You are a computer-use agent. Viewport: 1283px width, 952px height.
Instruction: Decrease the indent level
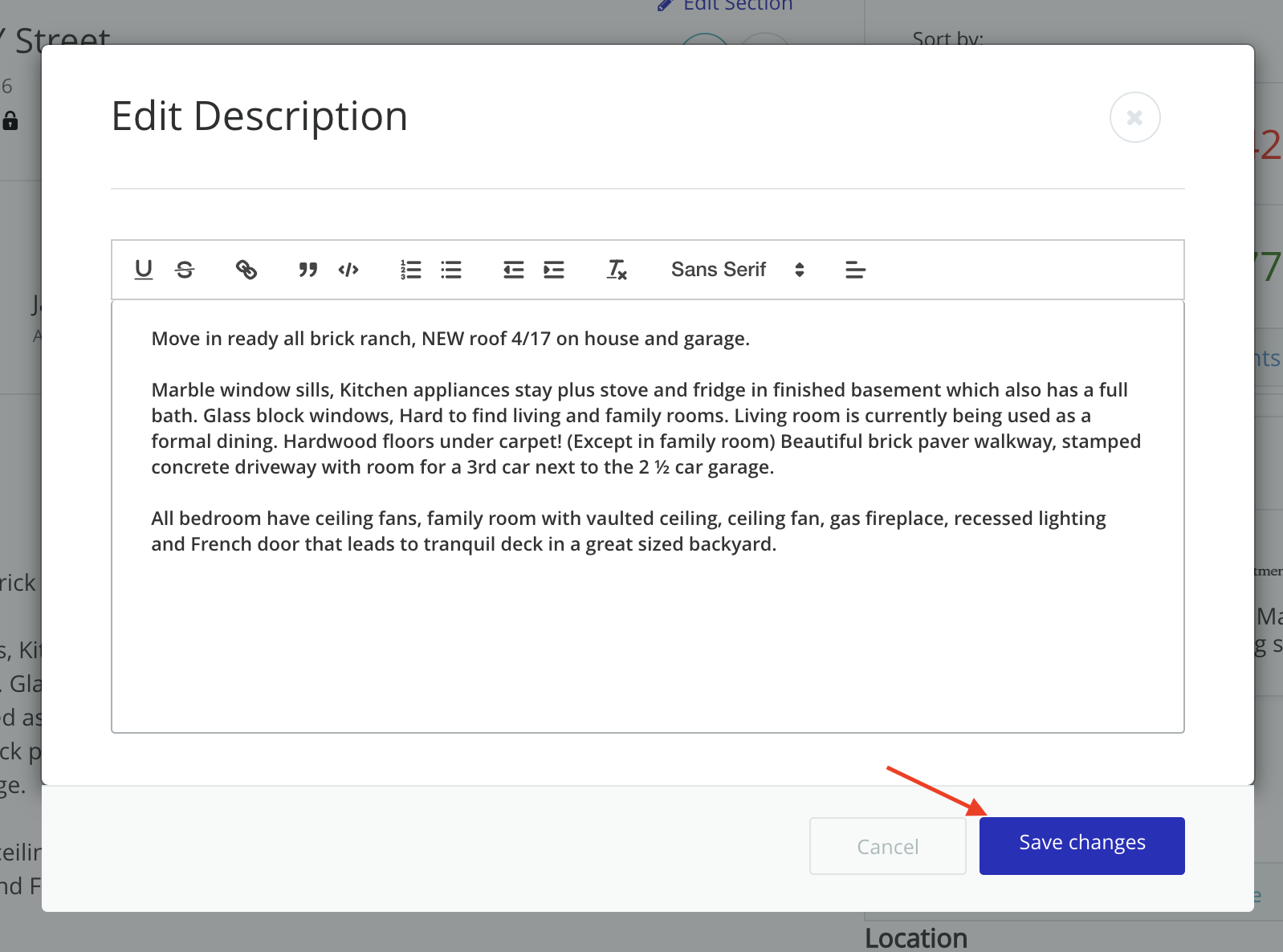pos(513,270)
